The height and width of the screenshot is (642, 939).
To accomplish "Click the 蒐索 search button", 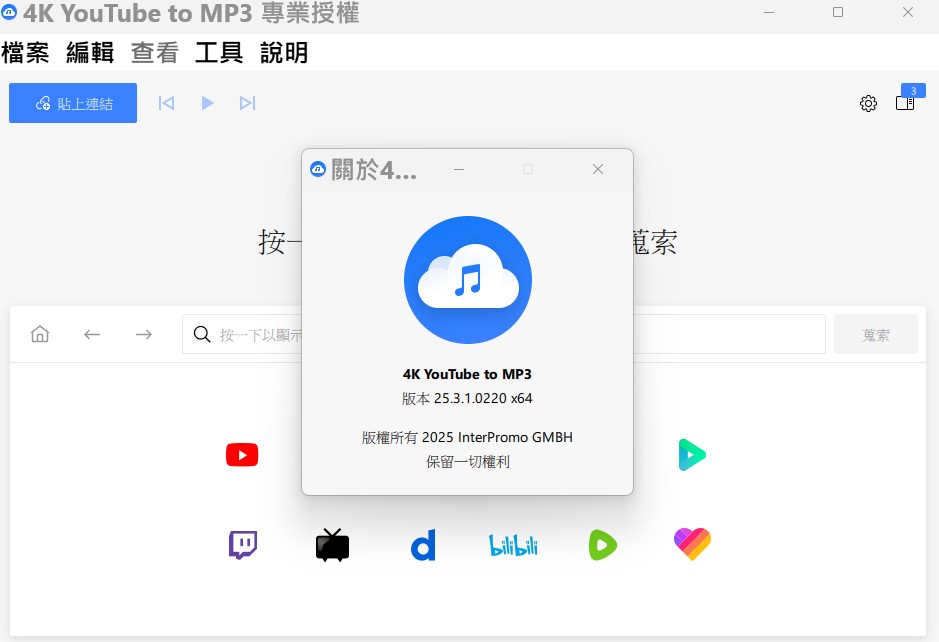I will [876, 335].
